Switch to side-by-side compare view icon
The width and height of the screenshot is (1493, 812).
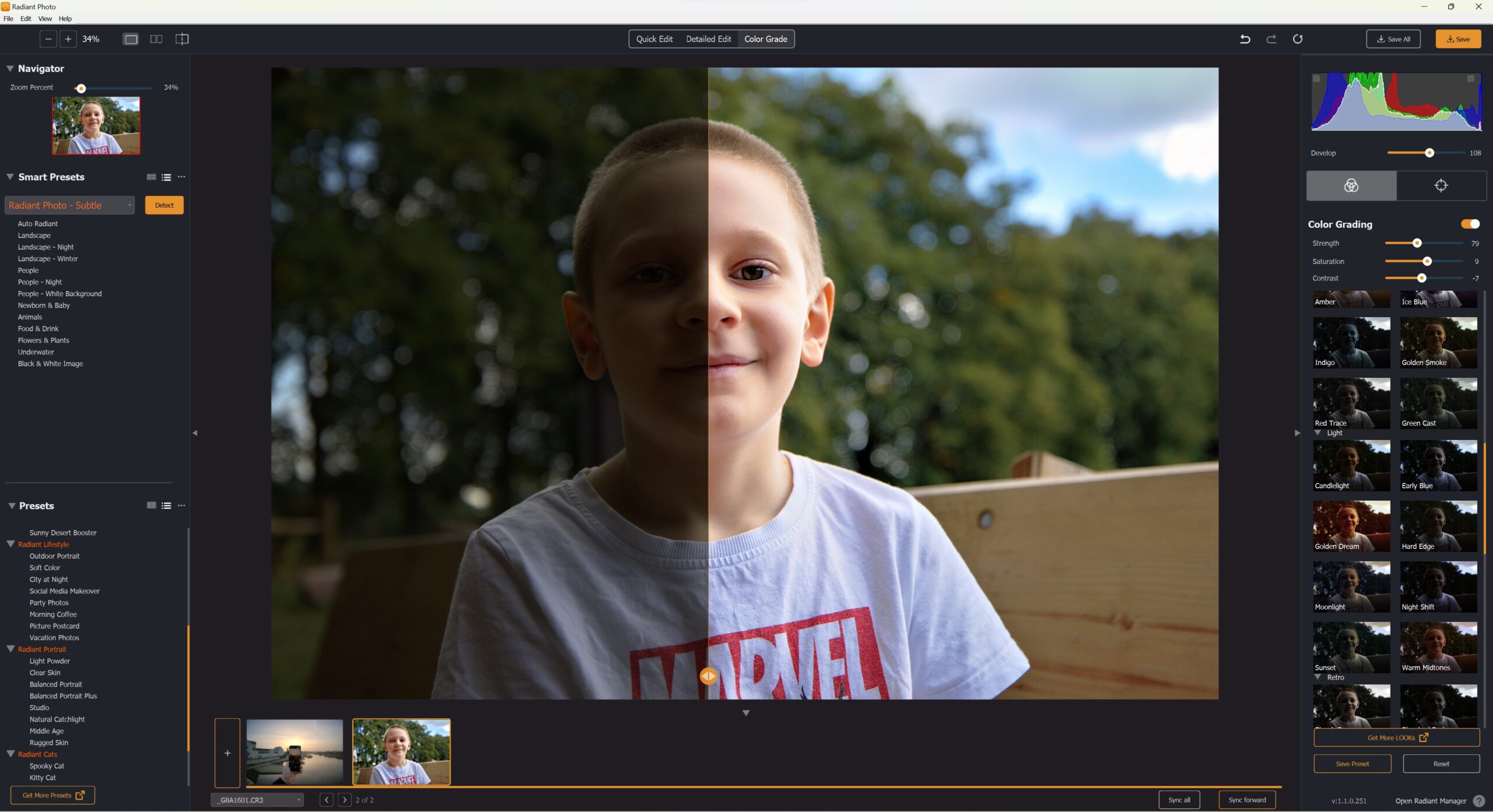tap(156, 39)
